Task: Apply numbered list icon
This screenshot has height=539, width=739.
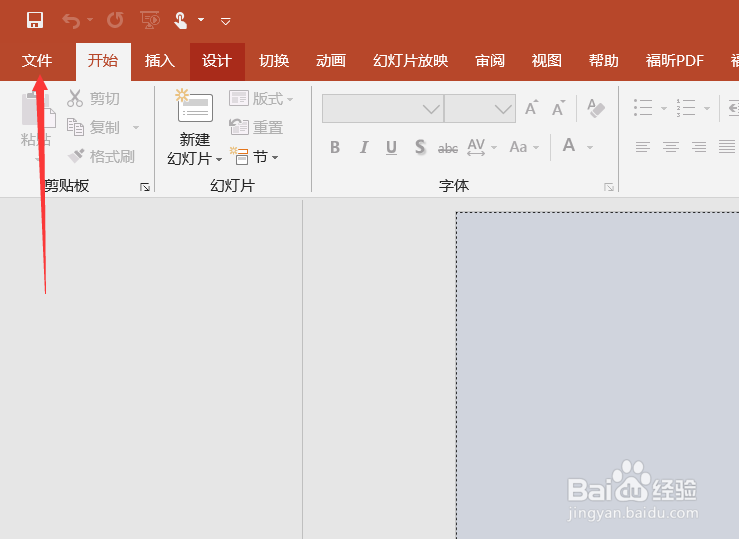Action: click(x=686, y=108)
